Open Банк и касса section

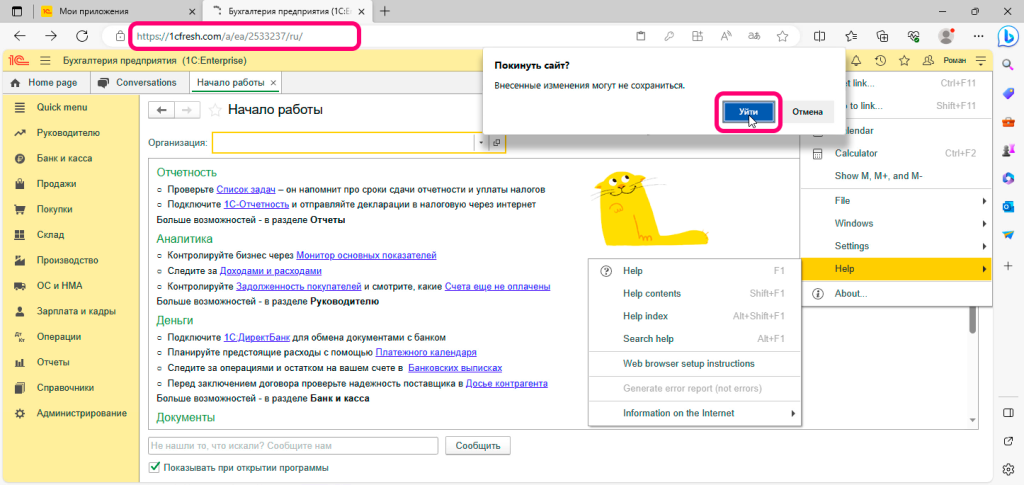(71, 158)
